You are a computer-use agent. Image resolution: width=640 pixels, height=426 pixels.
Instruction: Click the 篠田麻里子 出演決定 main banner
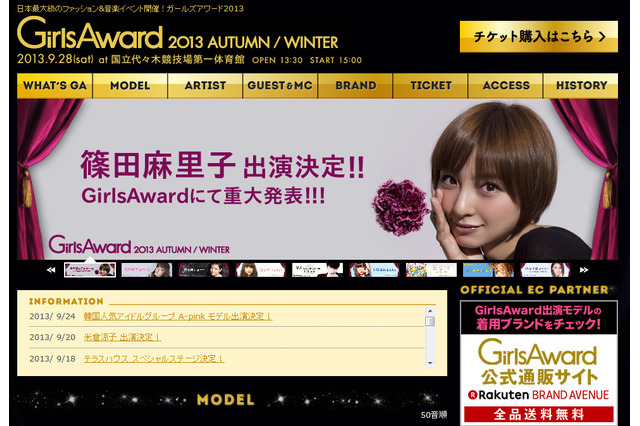pos(318,179)
